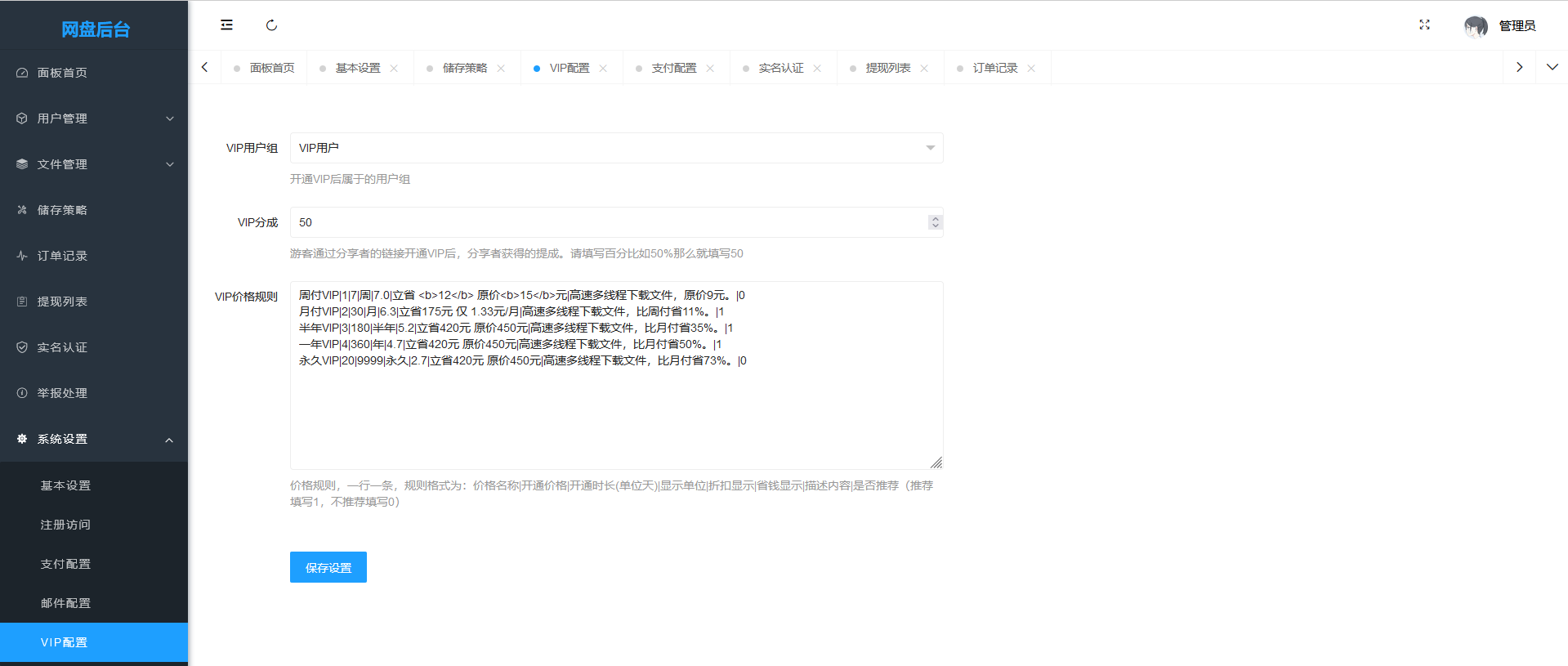Expand the 文件管理 sidebar menu
Image resolution: width=1568 pixels, height=666 pixels.
94,164
